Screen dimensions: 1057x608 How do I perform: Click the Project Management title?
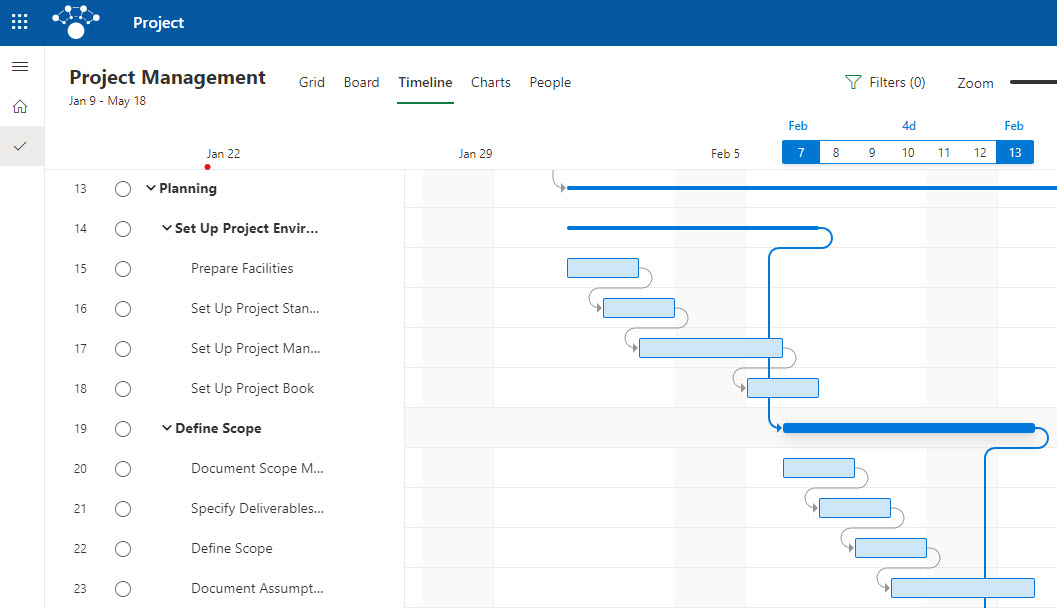click(x=166, y=77)
